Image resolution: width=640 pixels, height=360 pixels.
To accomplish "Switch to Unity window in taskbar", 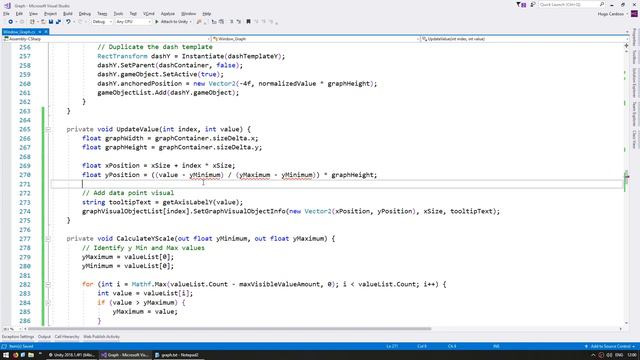I will coord(71,355).
